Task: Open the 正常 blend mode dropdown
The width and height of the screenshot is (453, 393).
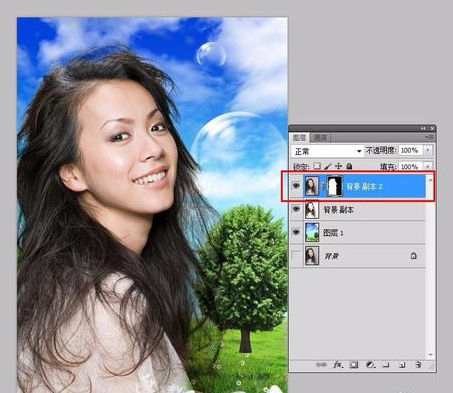Action: pos(327,151)
